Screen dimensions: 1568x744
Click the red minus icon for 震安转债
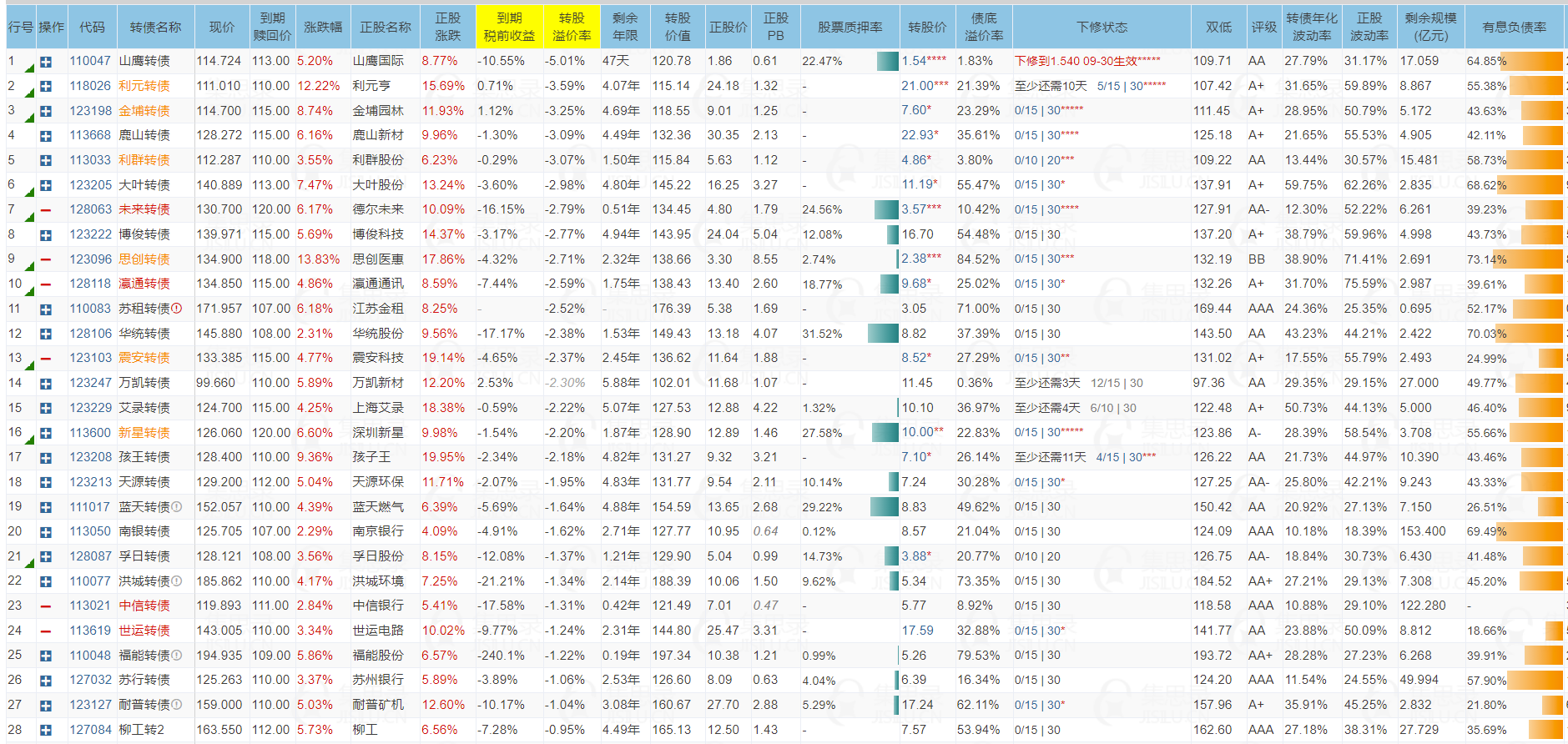point(46,359)
